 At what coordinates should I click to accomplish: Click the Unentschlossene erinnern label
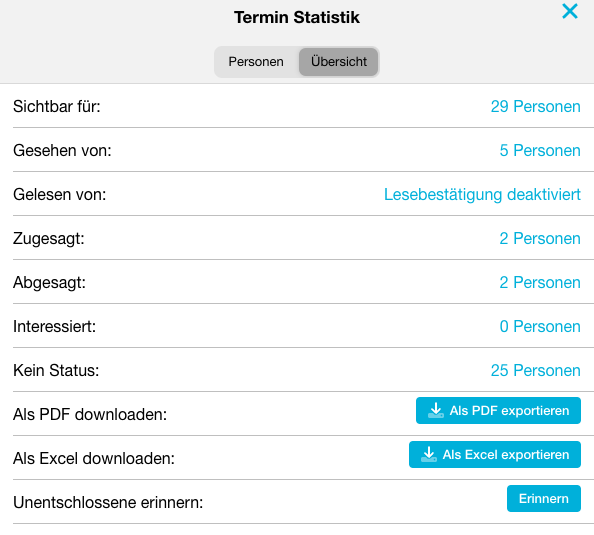108,502
